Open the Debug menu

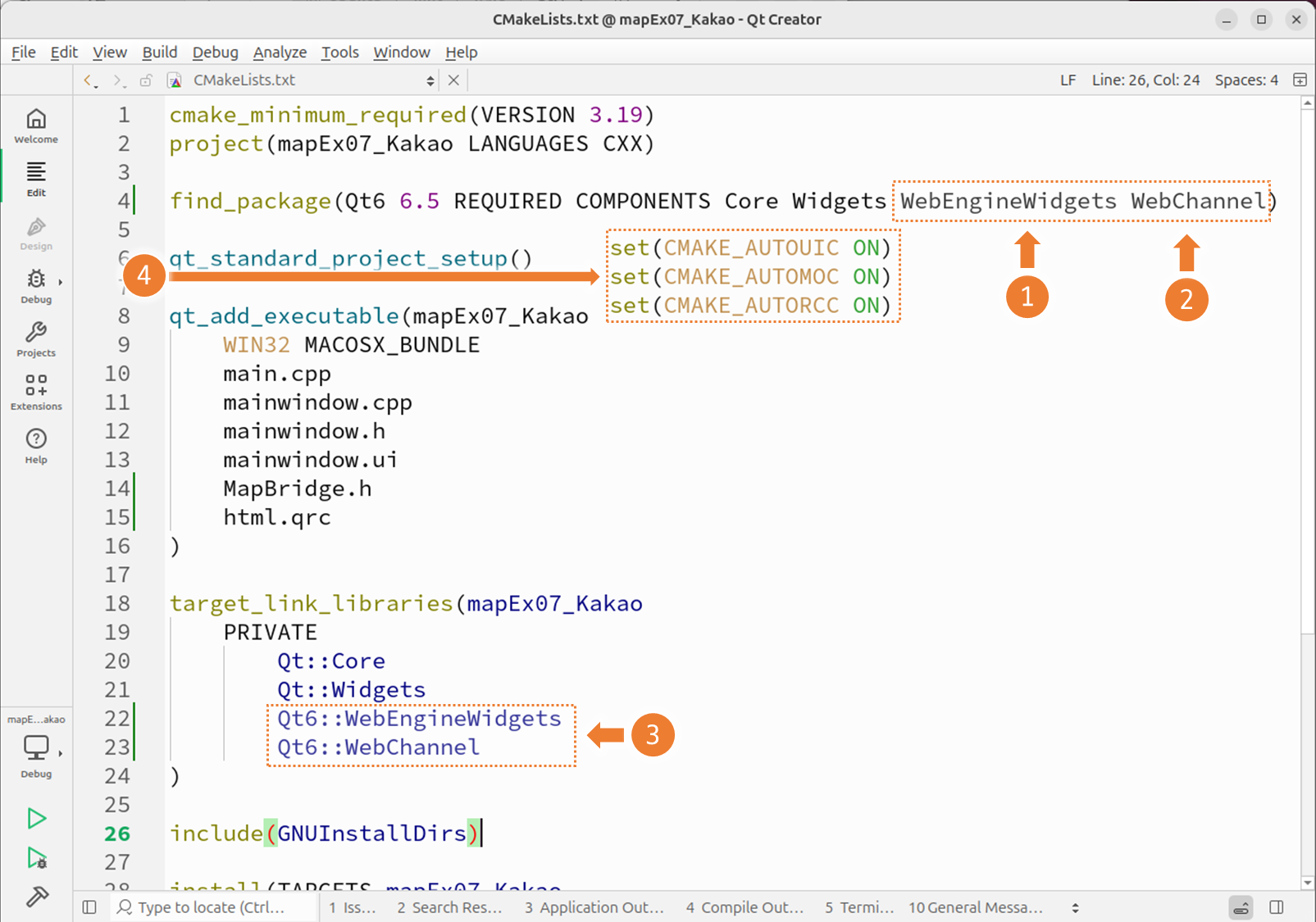coord(216,52)
